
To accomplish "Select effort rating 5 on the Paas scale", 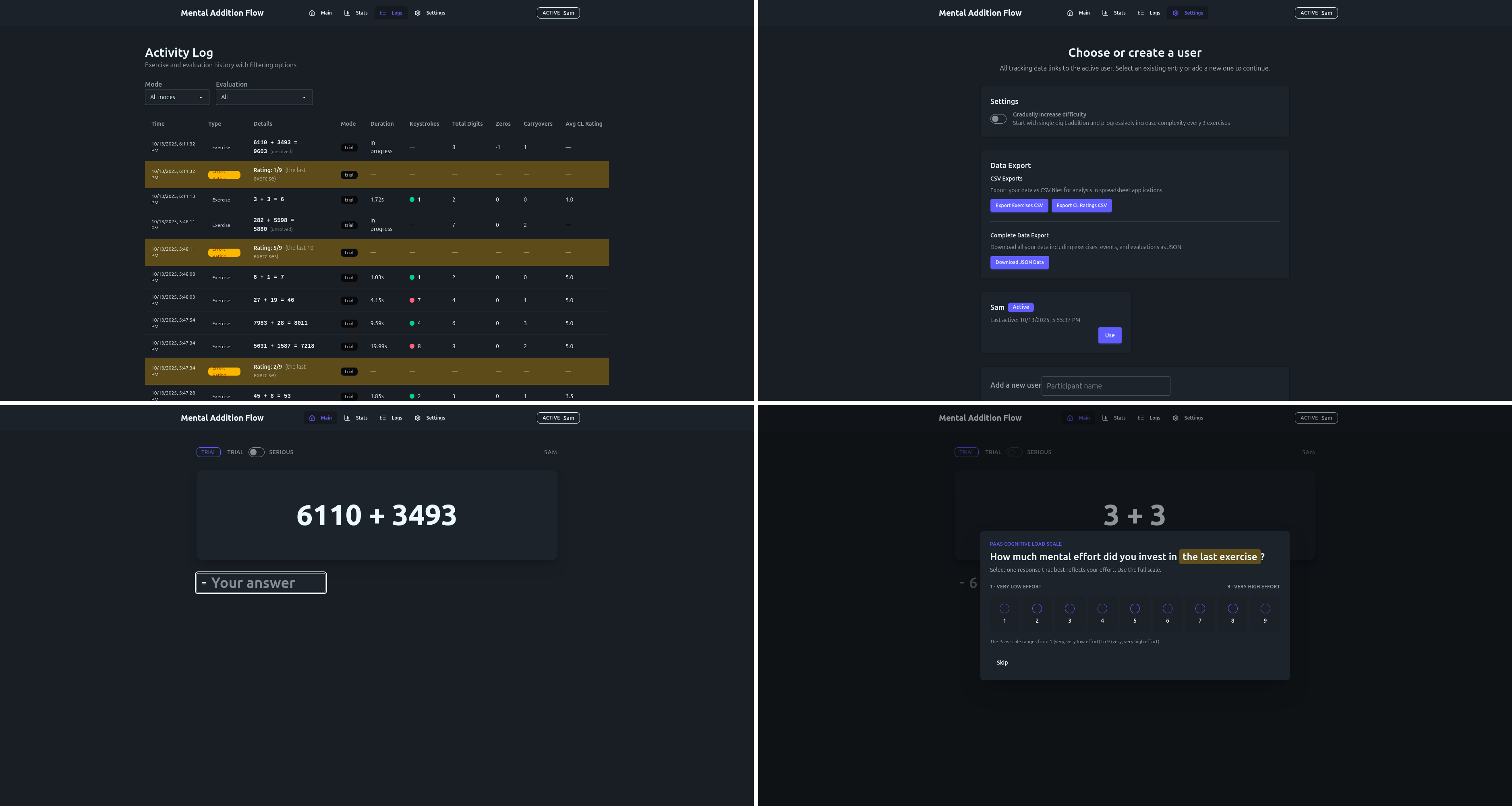I will coord(1135,609).
